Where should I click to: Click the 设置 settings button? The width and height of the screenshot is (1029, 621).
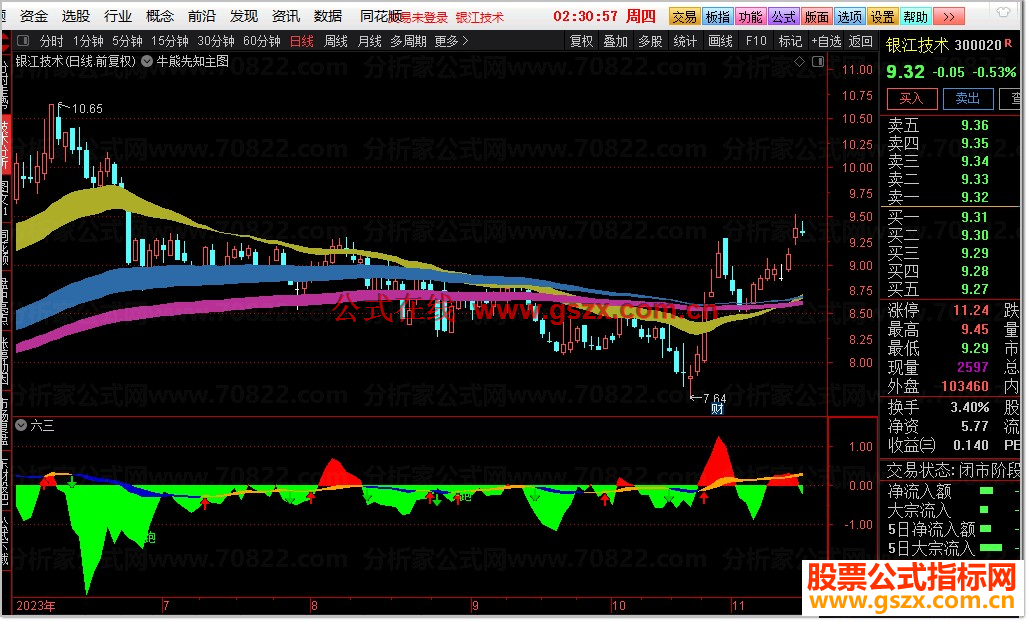[x=882, y=15]
